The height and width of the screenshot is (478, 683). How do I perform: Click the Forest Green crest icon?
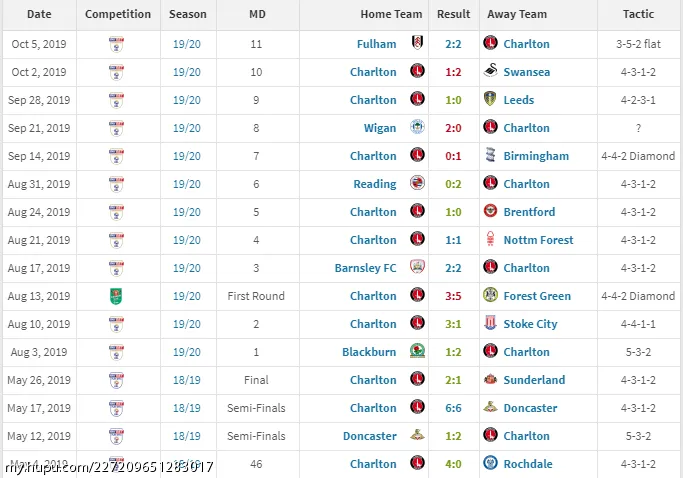[x=490, y=295]
